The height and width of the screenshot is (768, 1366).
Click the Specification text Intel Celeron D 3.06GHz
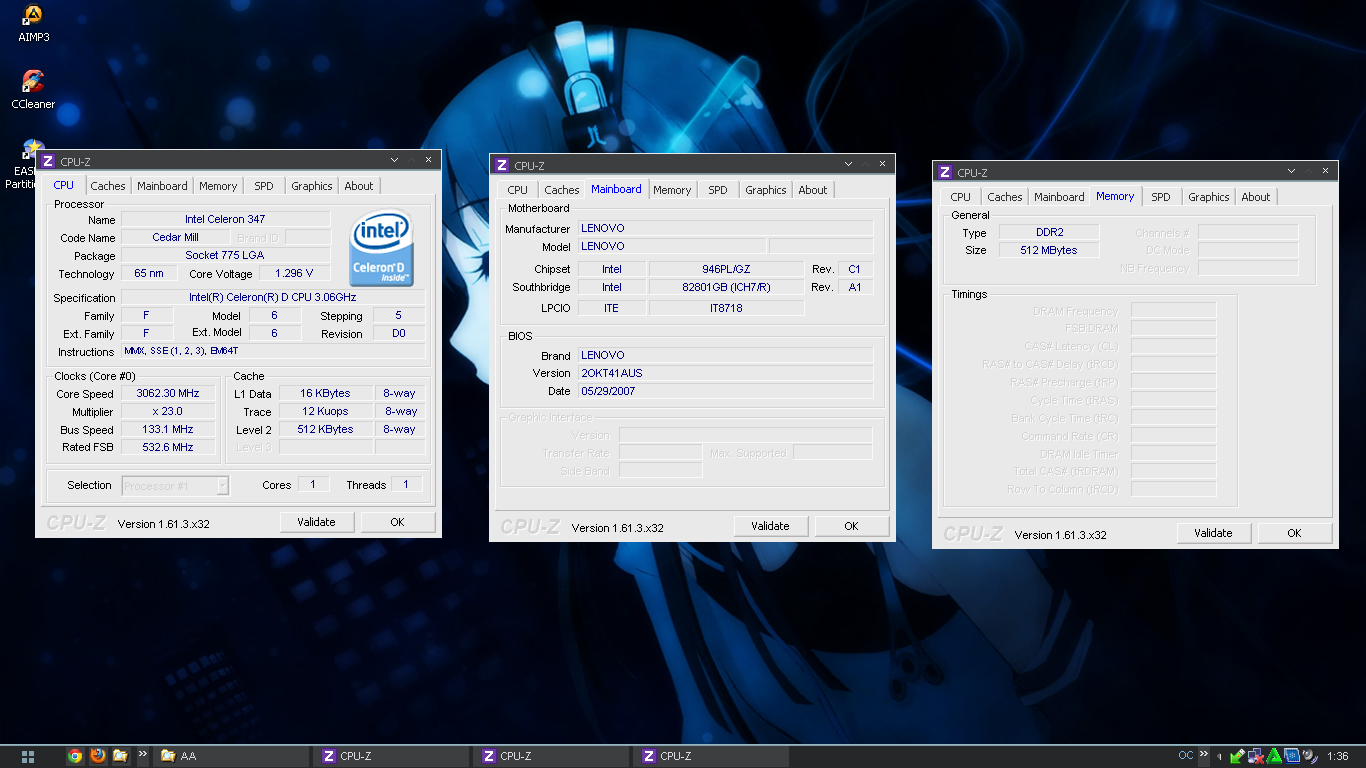pos(273,297)
